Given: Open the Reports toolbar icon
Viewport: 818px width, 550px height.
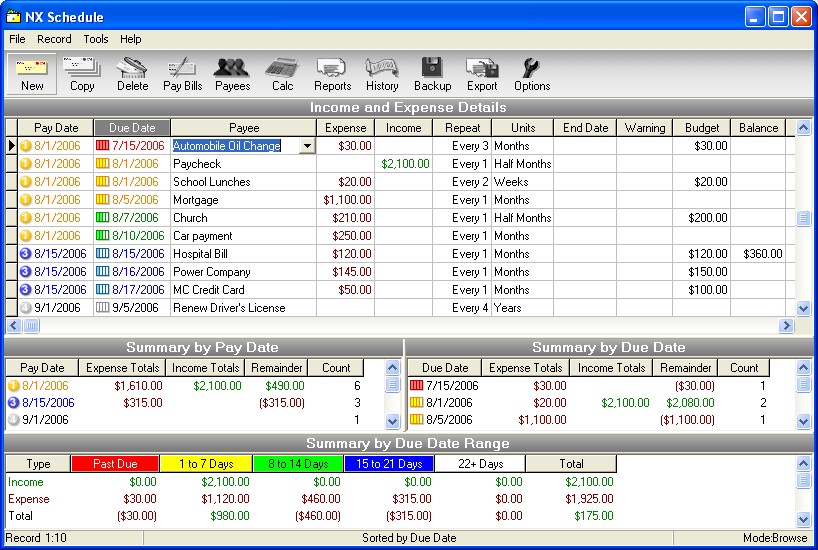Looking at the screenshot, I should [332, 74].
